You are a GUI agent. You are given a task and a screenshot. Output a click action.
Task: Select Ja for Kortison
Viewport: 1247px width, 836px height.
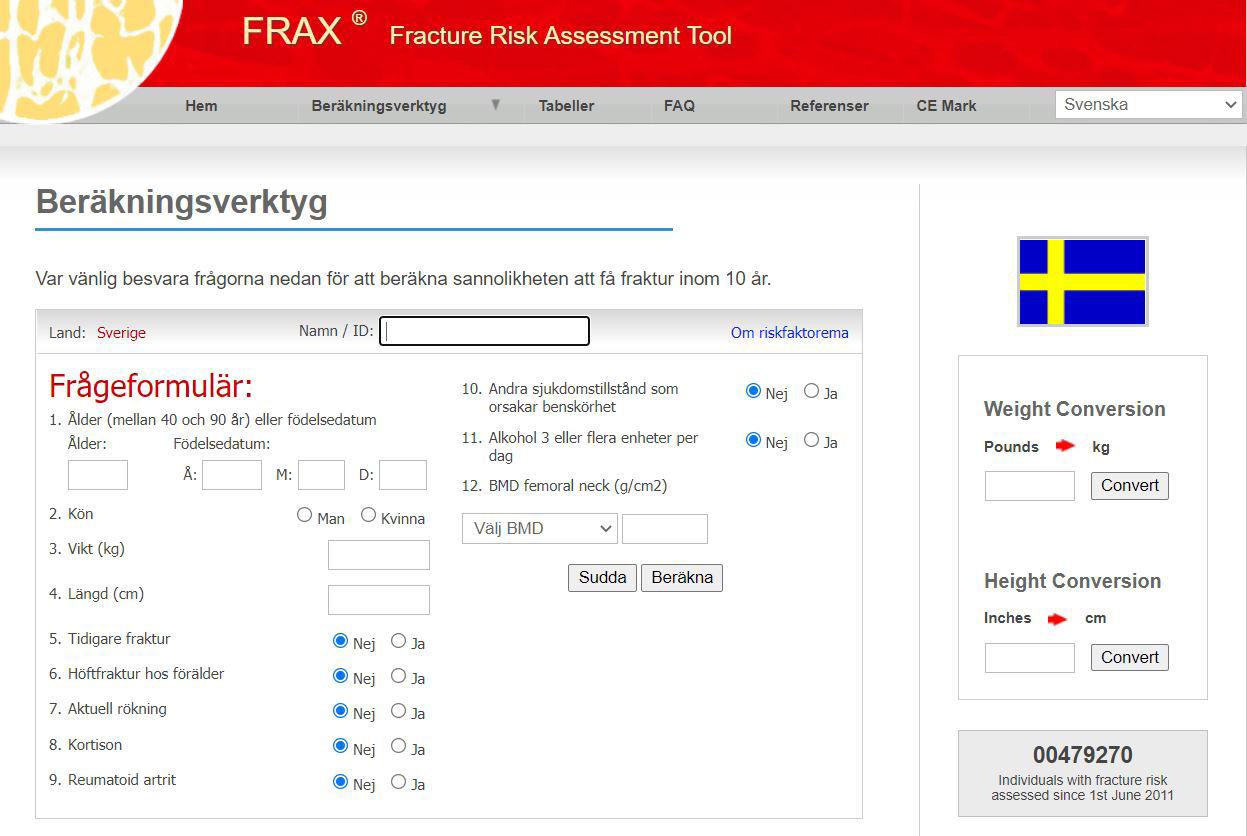click(x=398, y=746)
